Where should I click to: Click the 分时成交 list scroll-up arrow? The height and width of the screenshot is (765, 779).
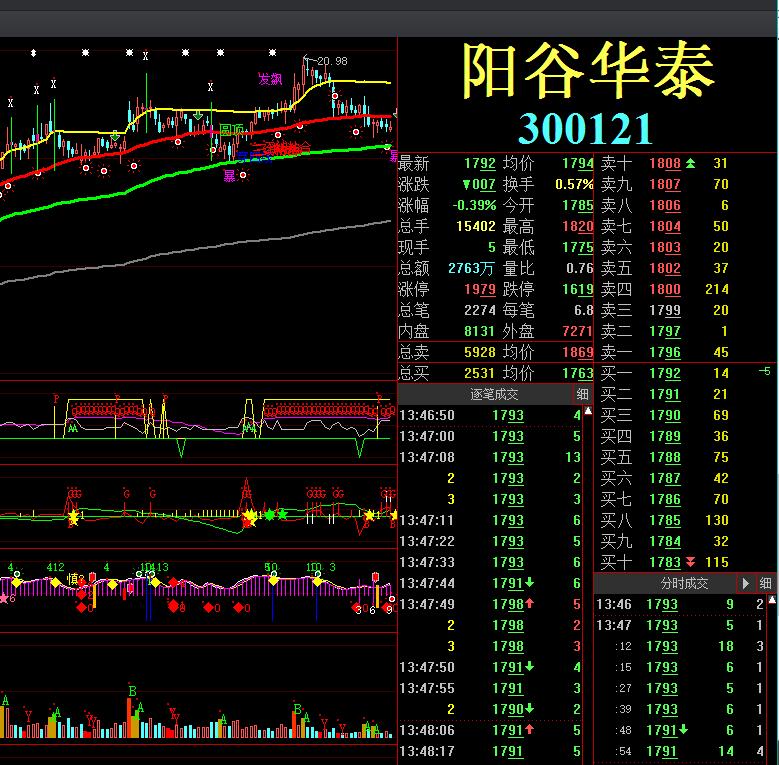click(x=772, y=600)
